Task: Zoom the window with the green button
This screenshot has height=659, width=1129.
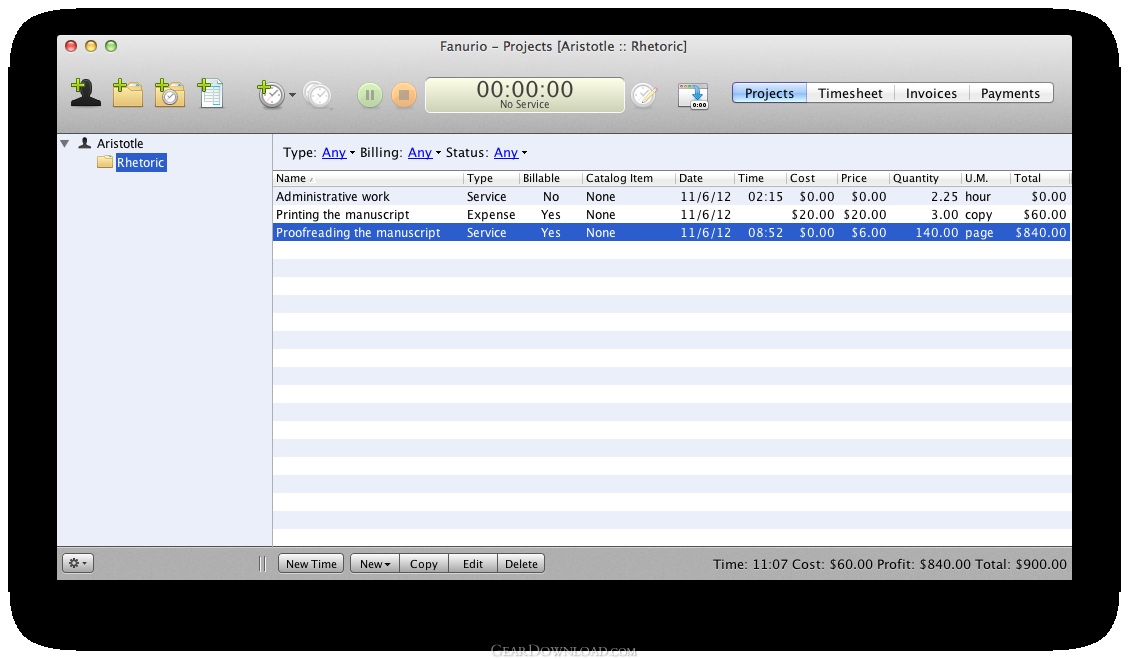Action: point(111,46)
